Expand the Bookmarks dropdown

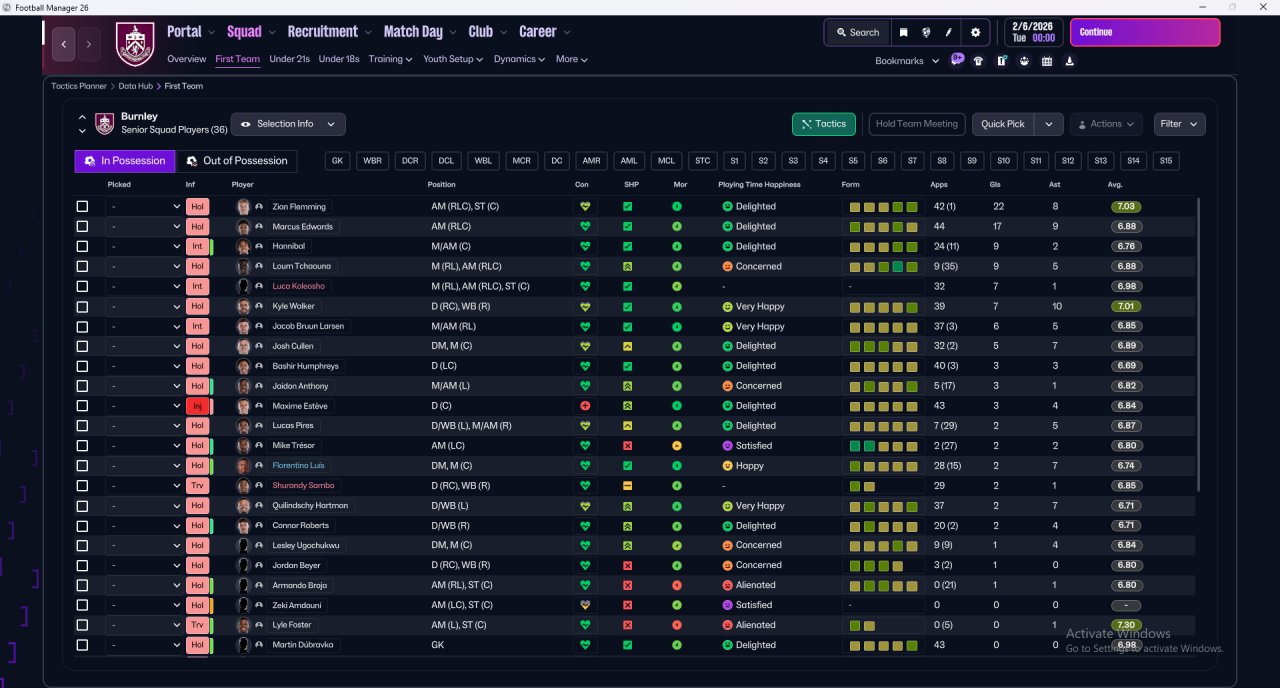point(907,61)
